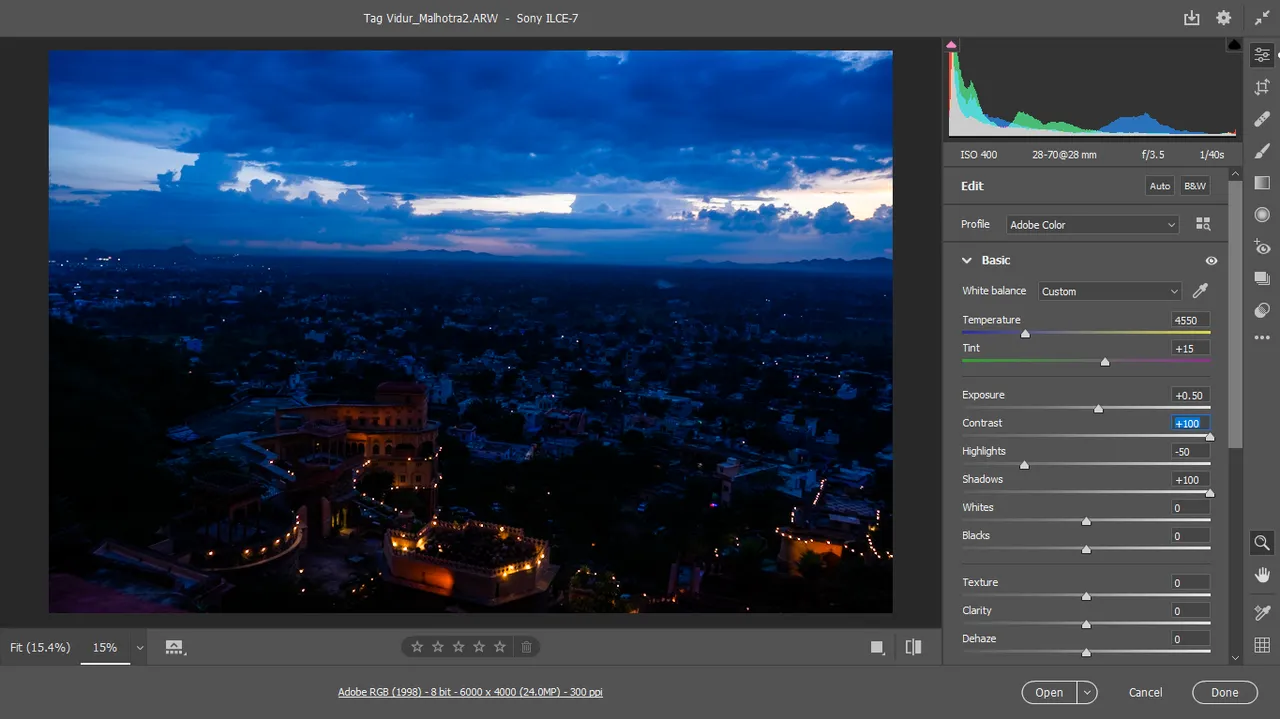Switch to single view mode
This screenshot has width=1280, height=719.
[877, 647]
